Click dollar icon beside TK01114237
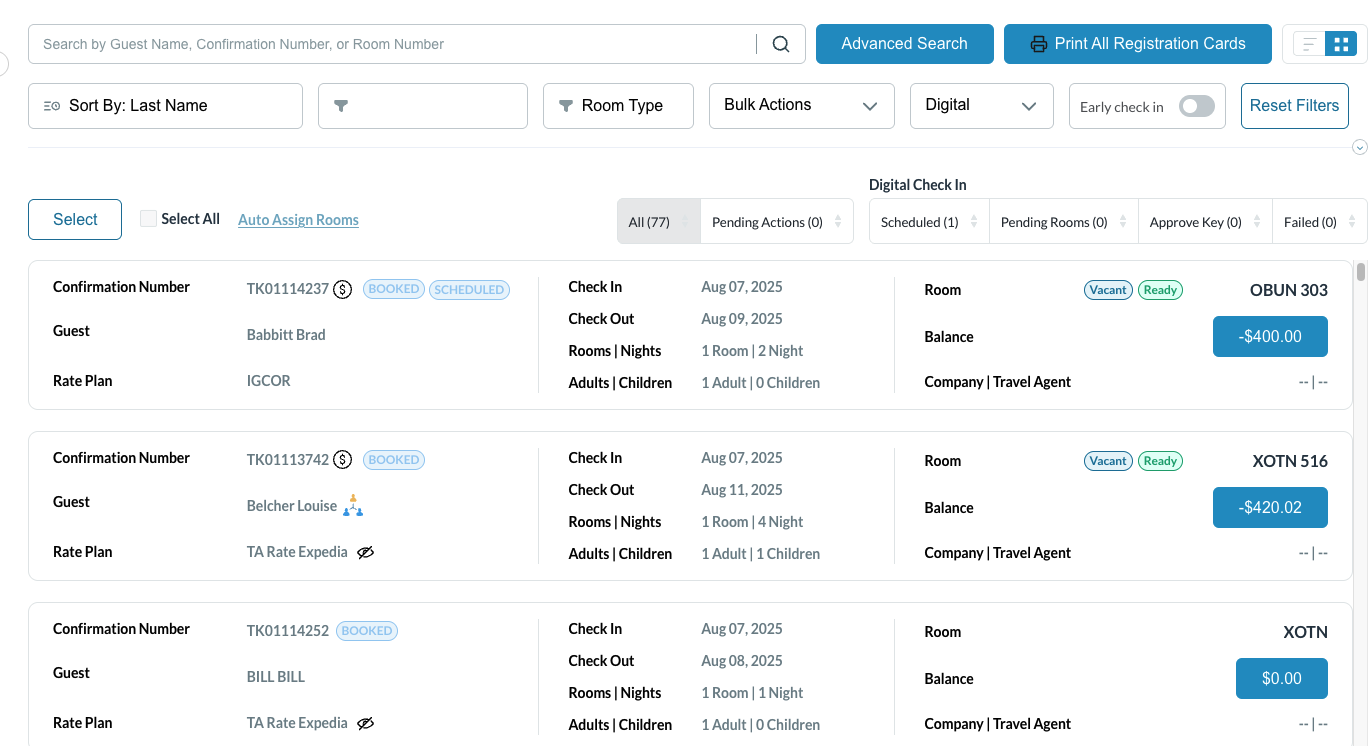 click(342, 289)
